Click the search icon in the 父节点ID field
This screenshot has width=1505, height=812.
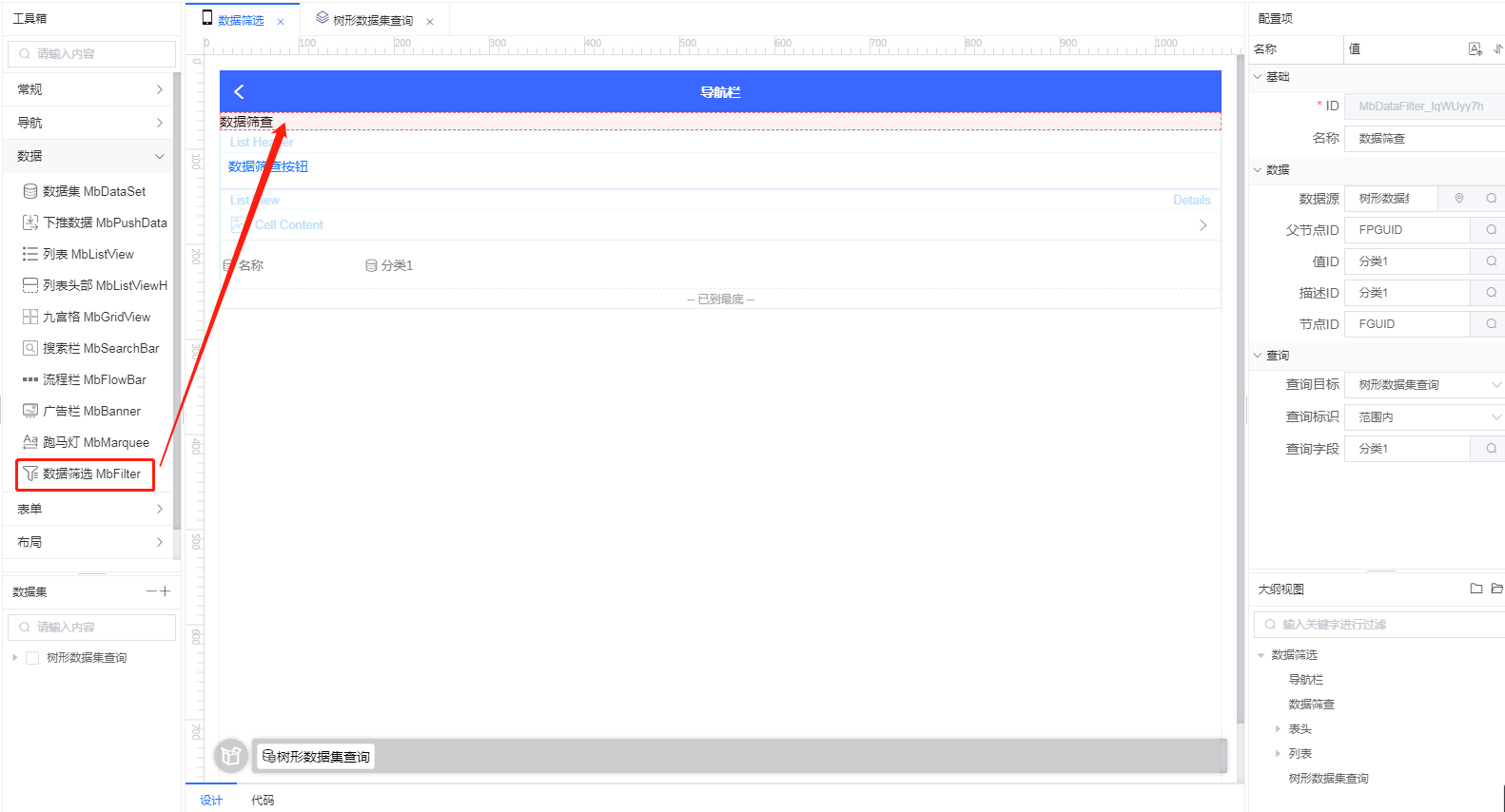tap(1491, 230)
